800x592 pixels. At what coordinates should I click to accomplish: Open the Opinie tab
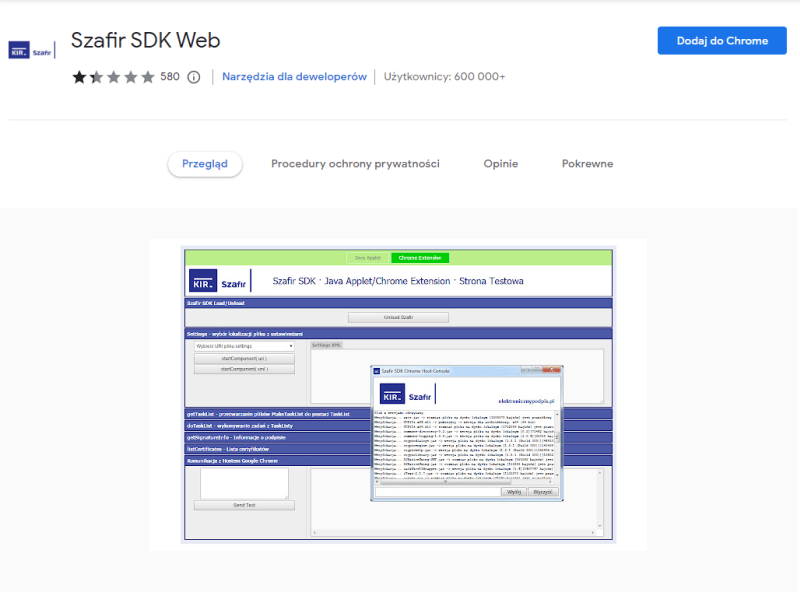(x=501, y=164)
